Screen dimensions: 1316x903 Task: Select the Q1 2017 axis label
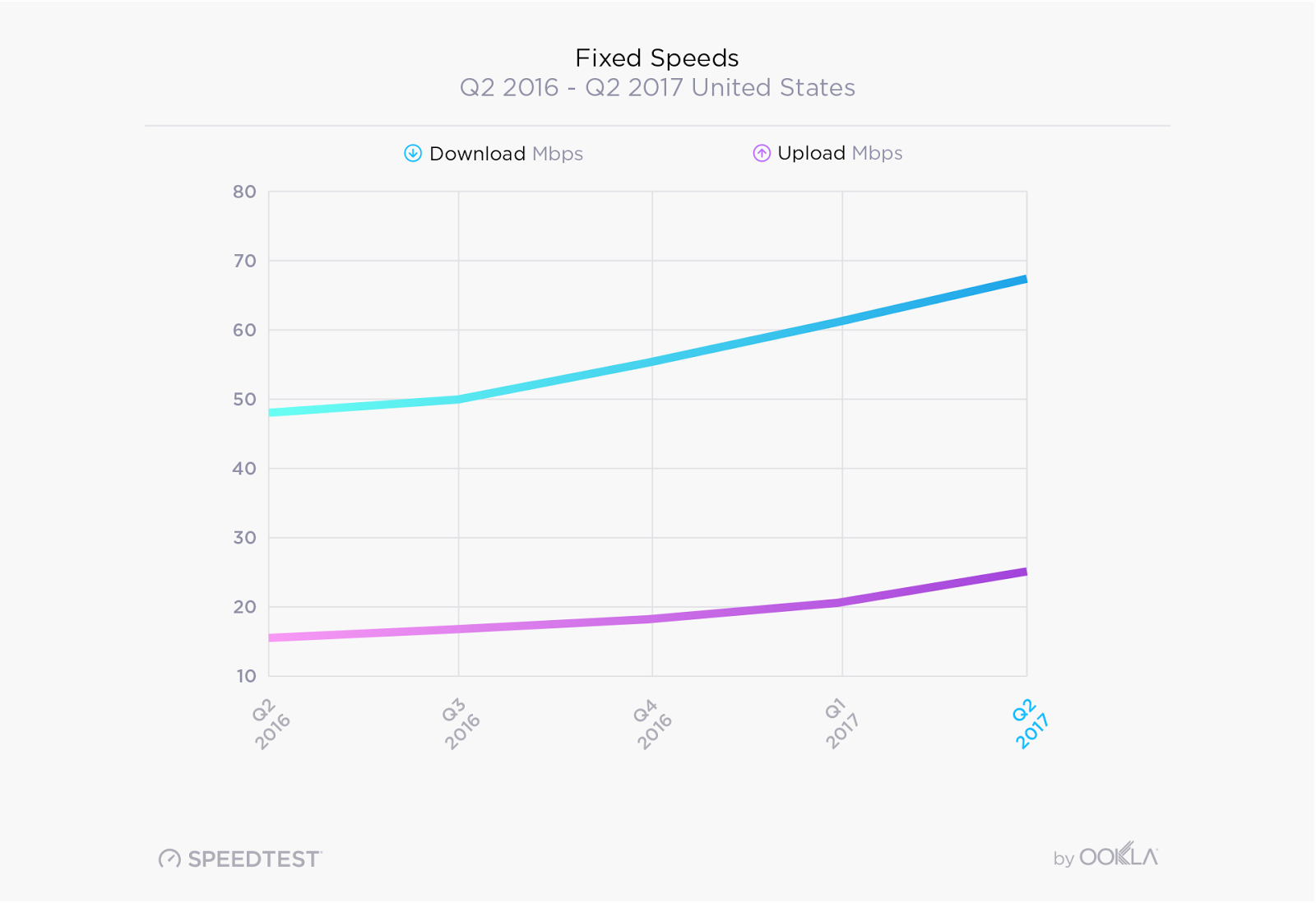click(x=842, y=723)
